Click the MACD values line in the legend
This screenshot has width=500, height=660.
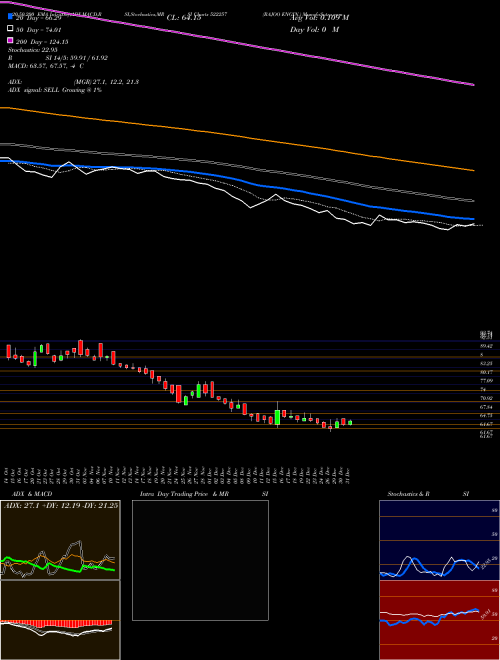(45, 66)
